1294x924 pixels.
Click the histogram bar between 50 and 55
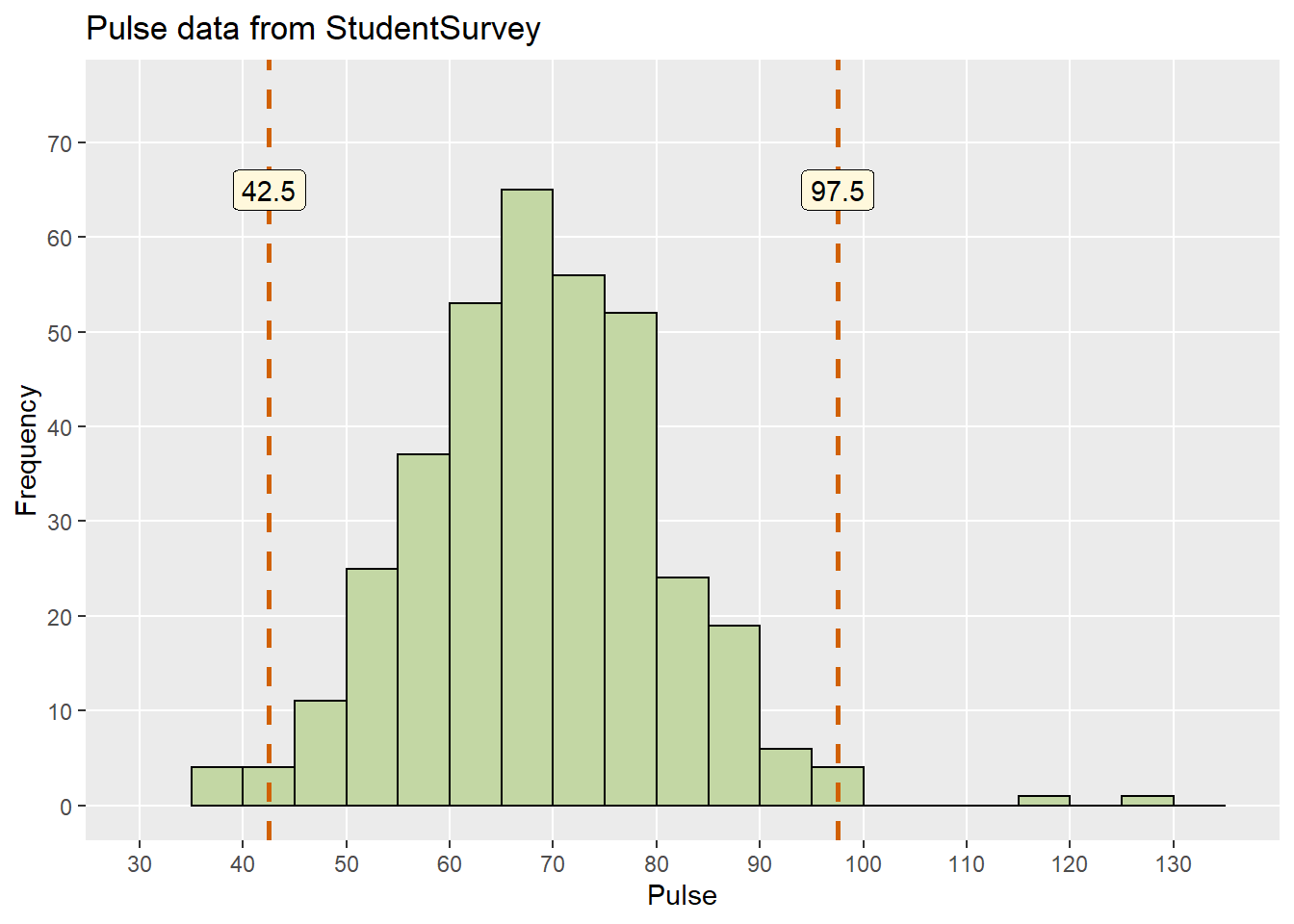[x=372, y=686]
